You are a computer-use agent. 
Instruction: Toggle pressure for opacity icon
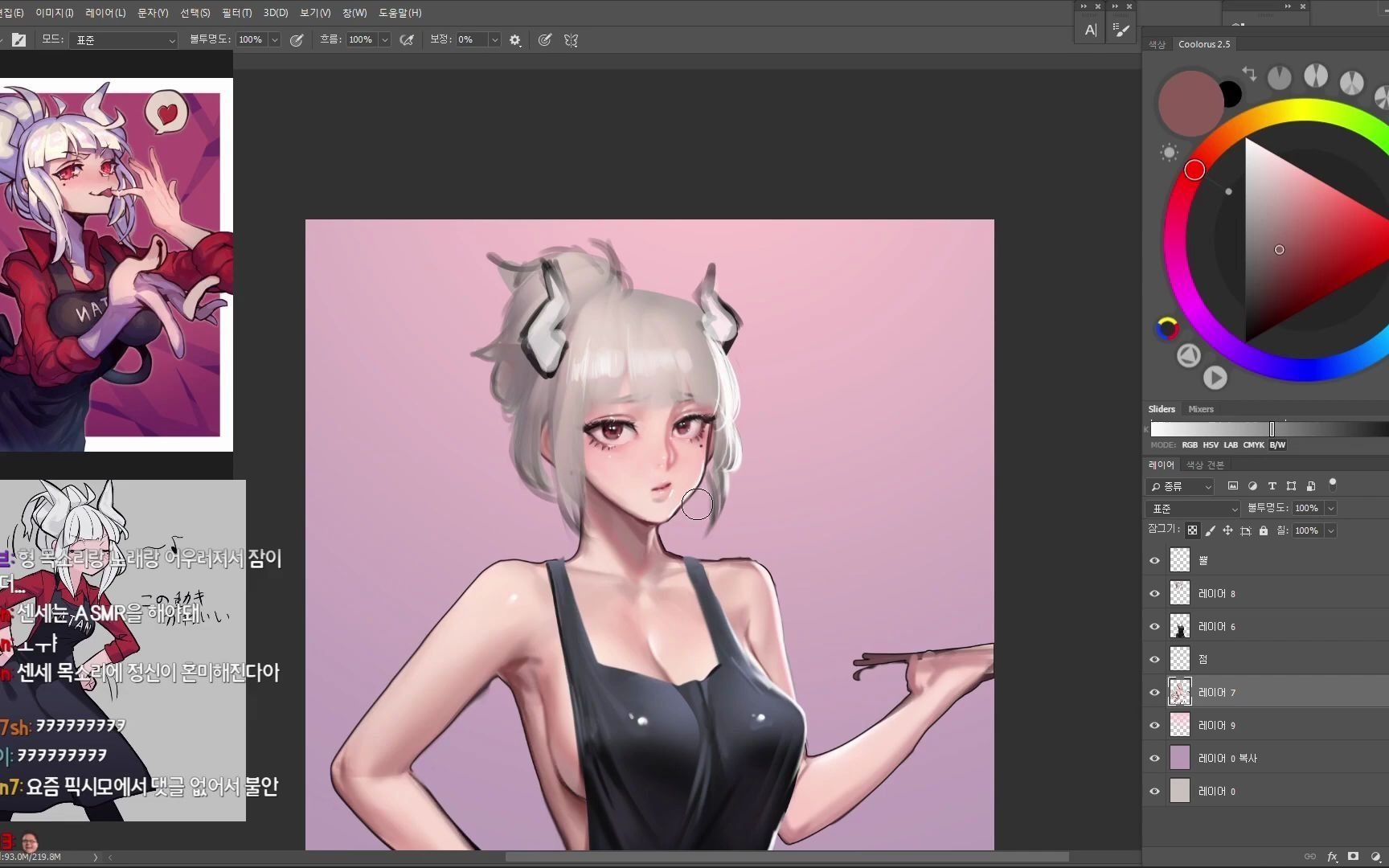(297, 39)
